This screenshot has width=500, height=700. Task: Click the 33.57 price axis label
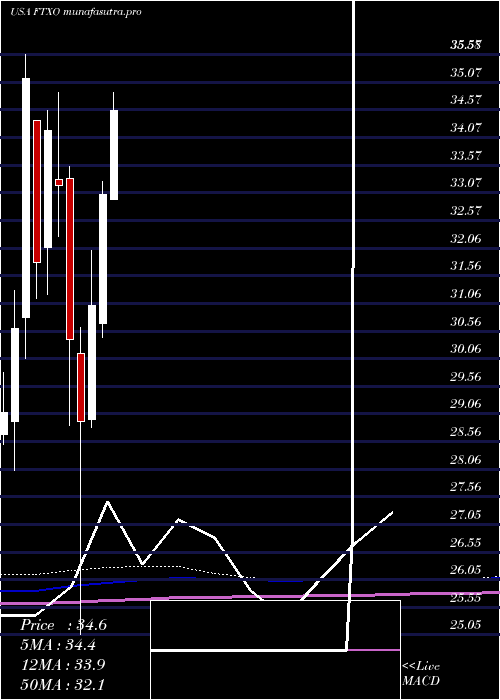coord(466,155)
